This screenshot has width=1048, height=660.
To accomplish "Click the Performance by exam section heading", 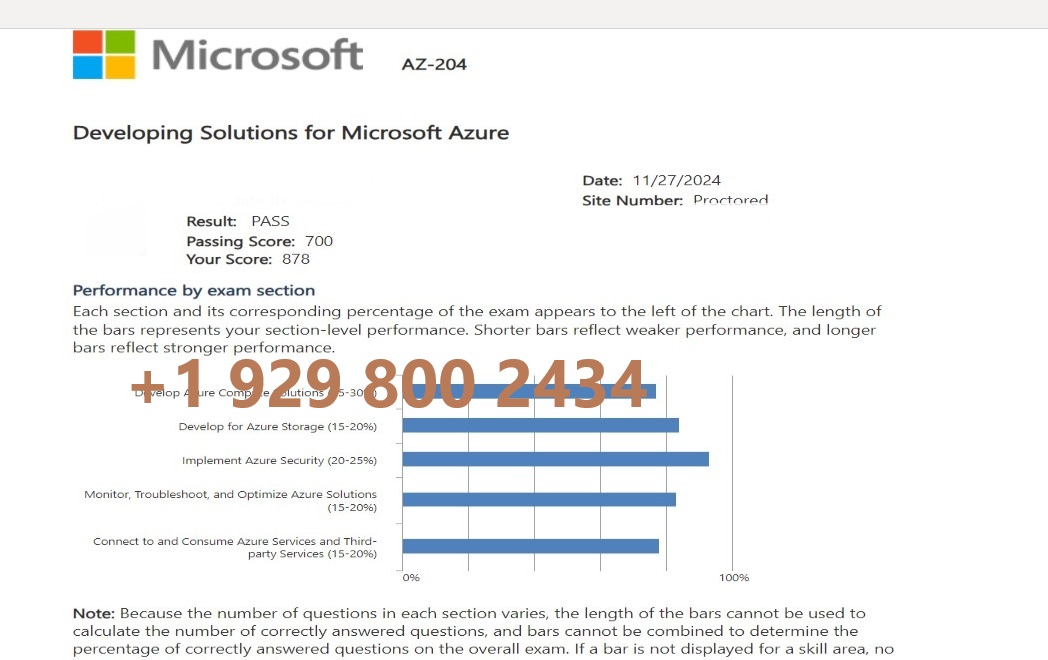I will pyautogui.click(x=194, y=290).
